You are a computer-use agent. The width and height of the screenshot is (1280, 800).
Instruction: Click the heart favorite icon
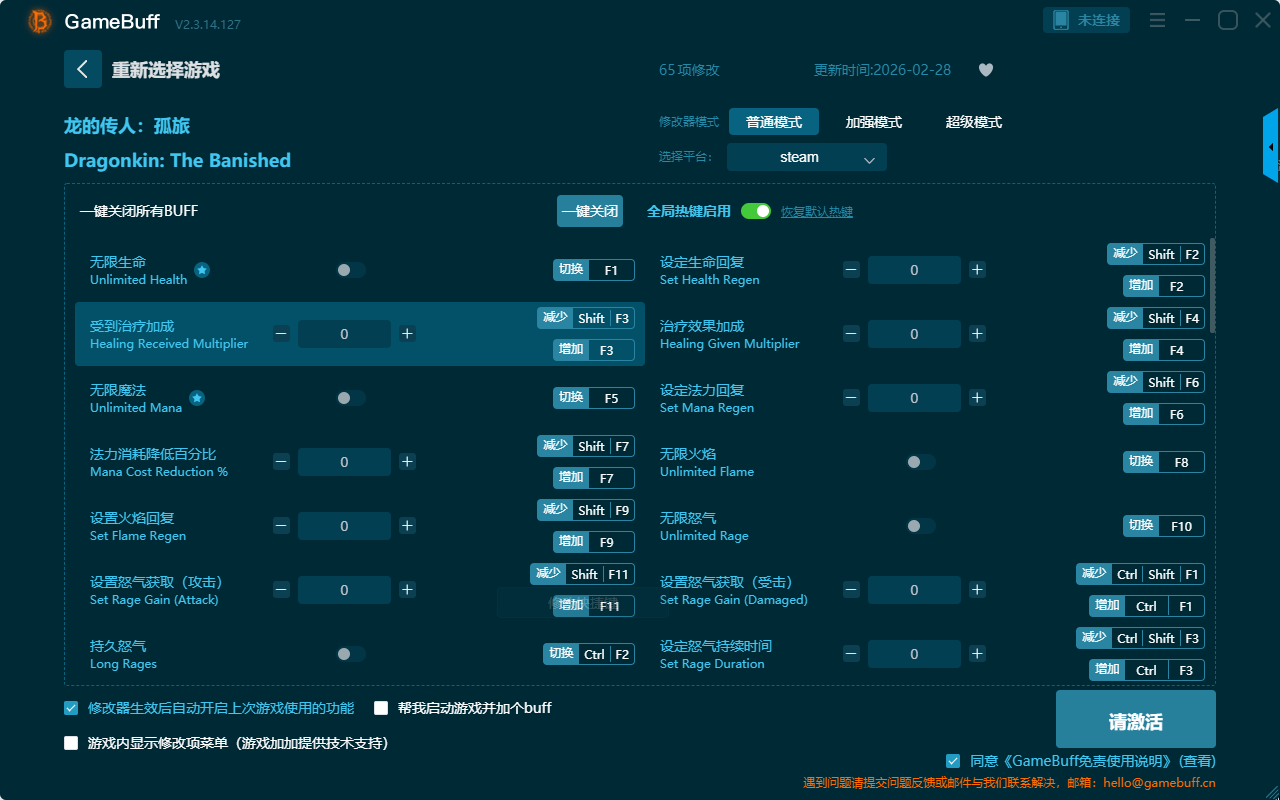click(x=986, y=70)
